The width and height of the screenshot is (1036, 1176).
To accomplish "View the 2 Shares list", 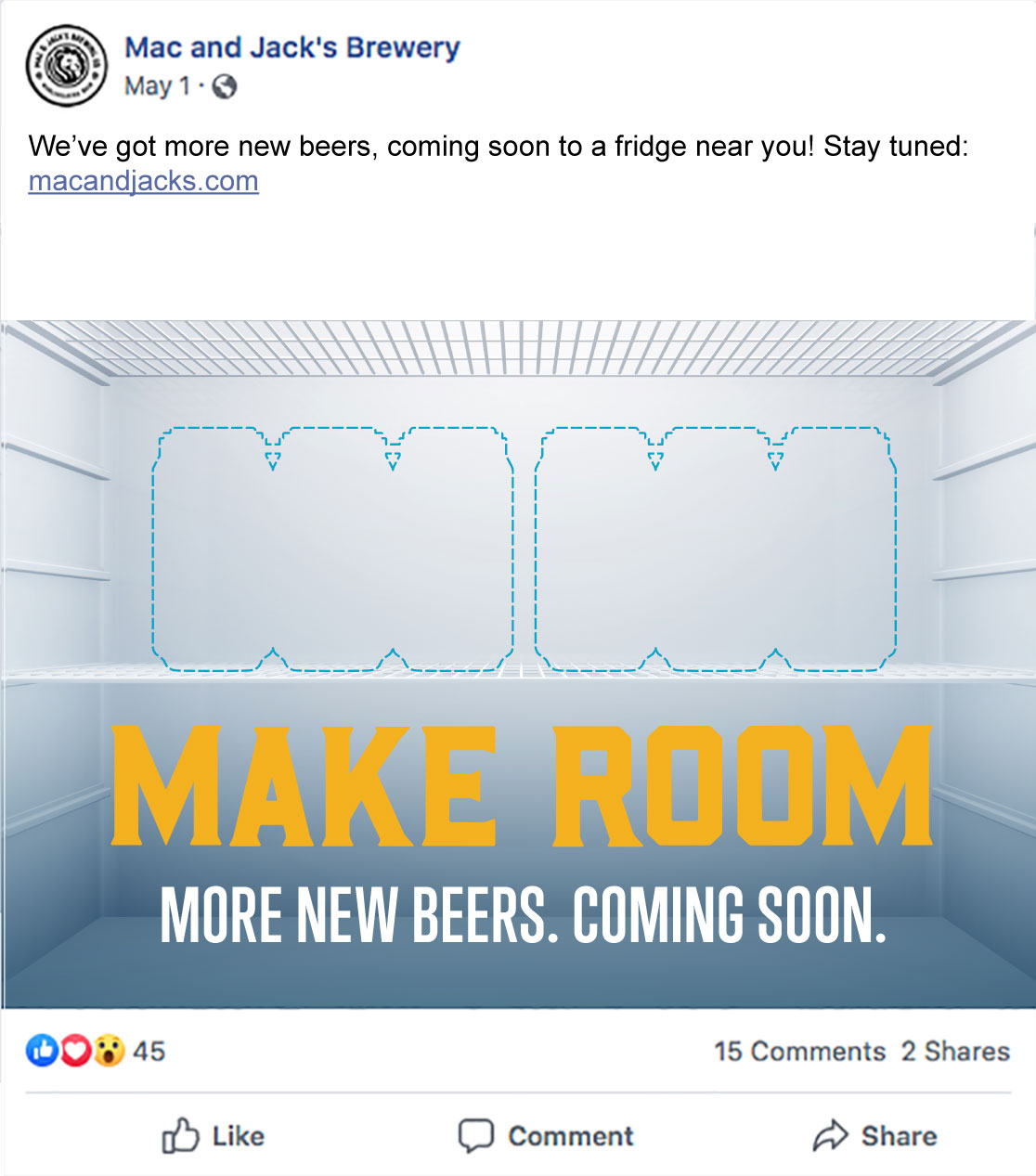I will pos(955,1051).
